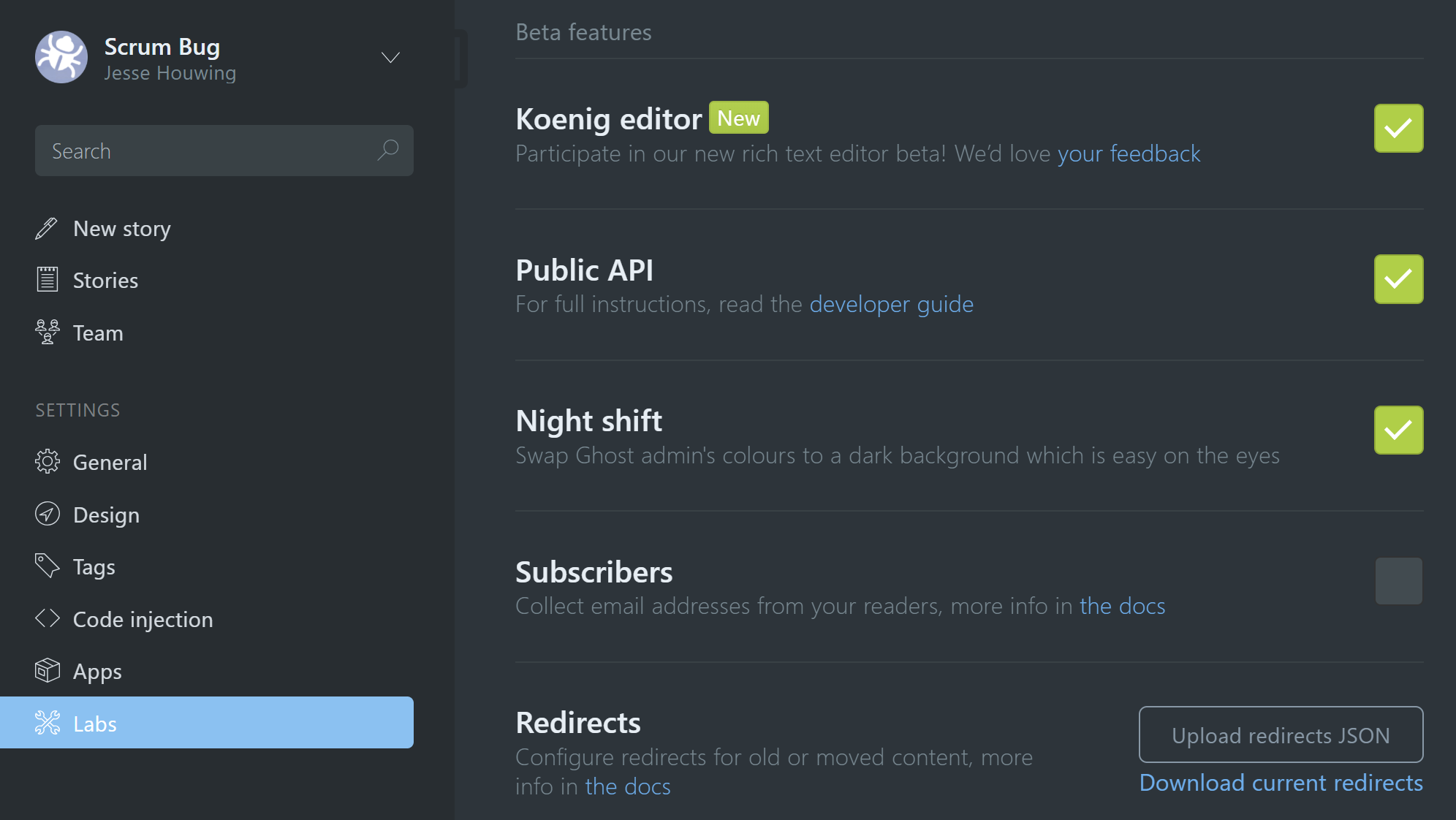Disable the Koenig editor checkbox

coord(1398,129)
